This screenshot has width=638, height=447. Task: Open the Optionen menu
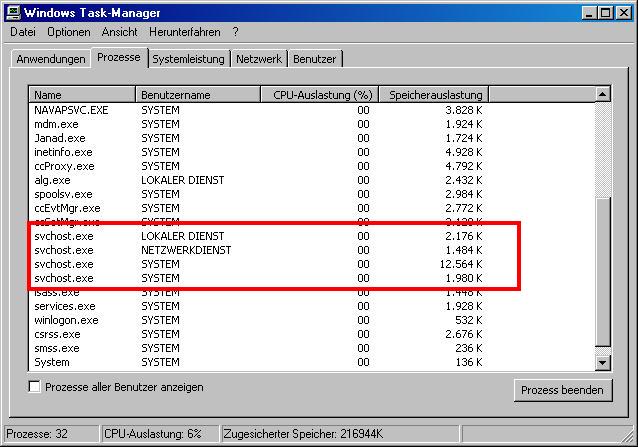69,32
